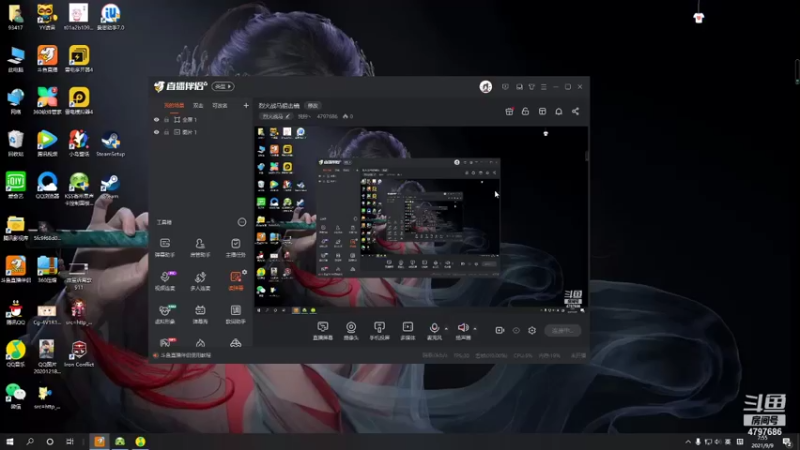Open the resolution dropdown under the stream title
This screenshot has width=800, height=450.
[x=304, y=117]
